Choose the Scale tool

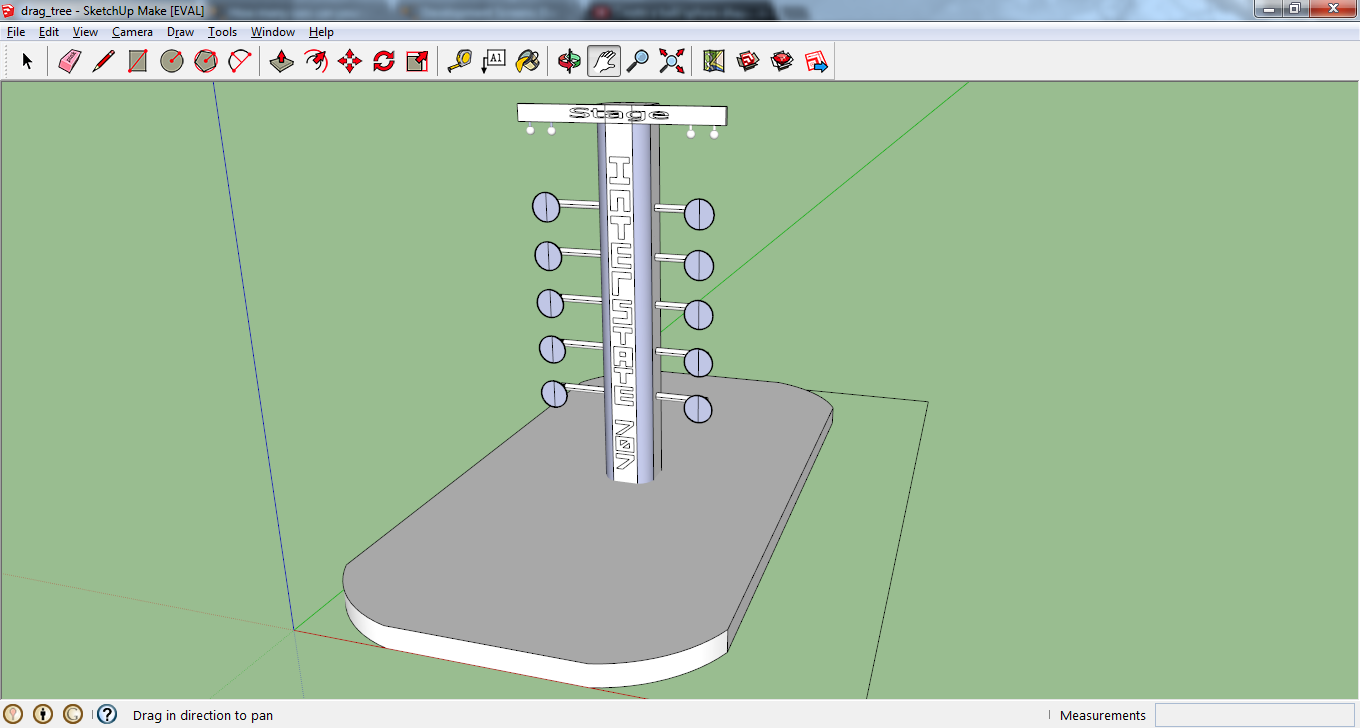click(418, 61)
